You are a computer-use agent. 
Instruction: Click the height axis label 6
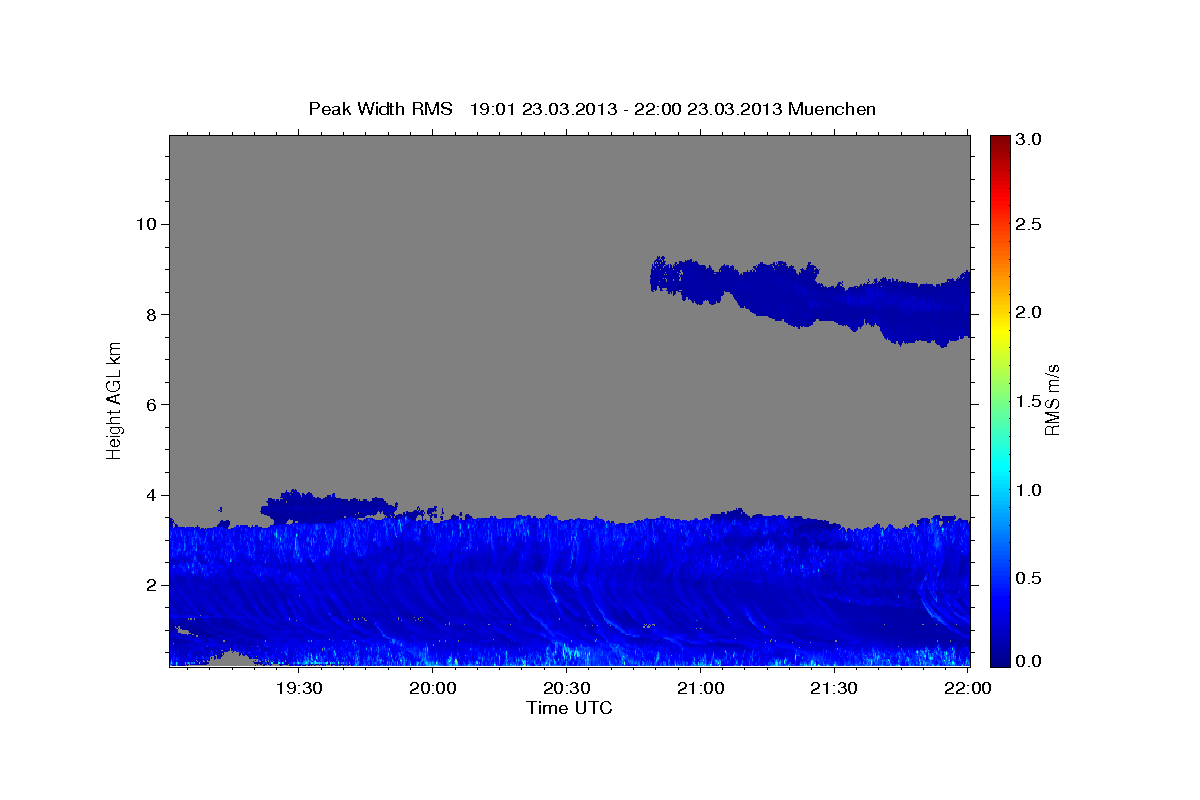pos(150,404)
